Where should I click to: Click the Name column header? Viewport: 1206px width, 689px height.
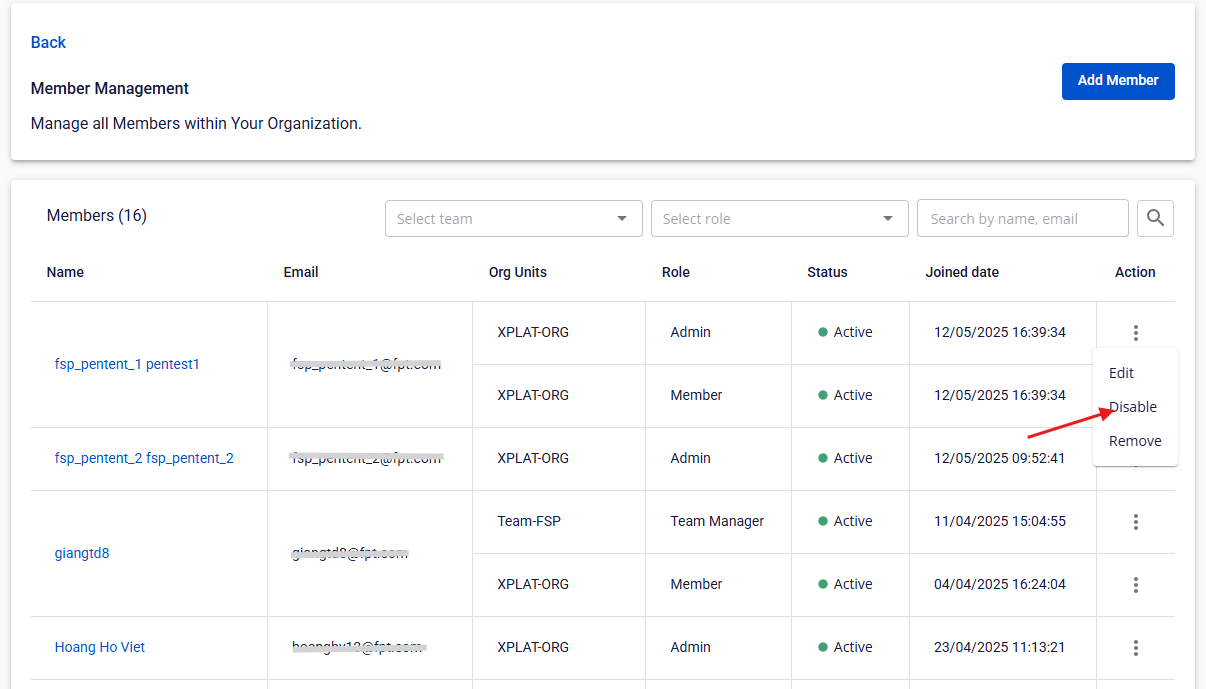[65, 272]
